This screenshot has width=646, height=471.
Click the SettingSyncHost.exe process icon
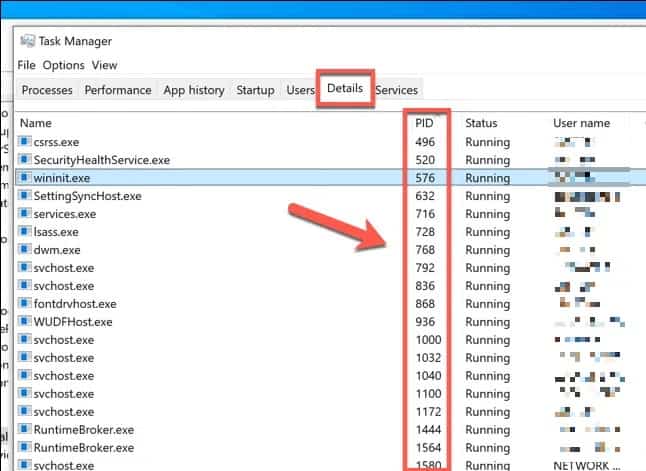[x=24, y=195]
